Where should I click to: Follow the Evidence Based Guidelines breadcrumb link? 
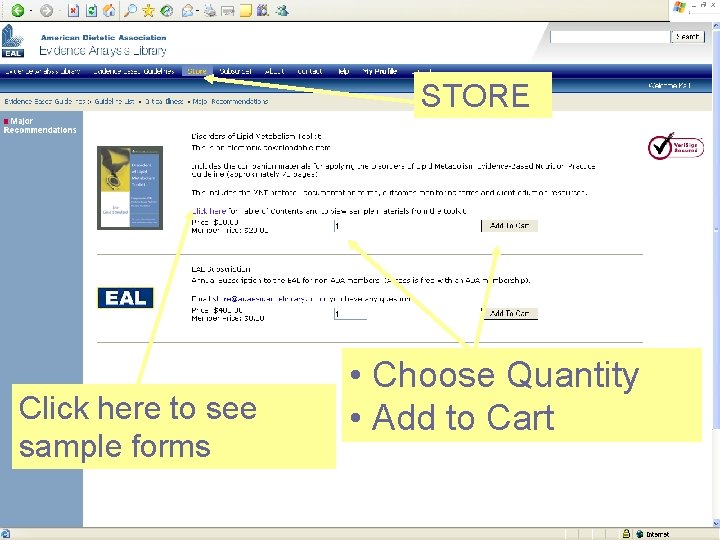45,101
